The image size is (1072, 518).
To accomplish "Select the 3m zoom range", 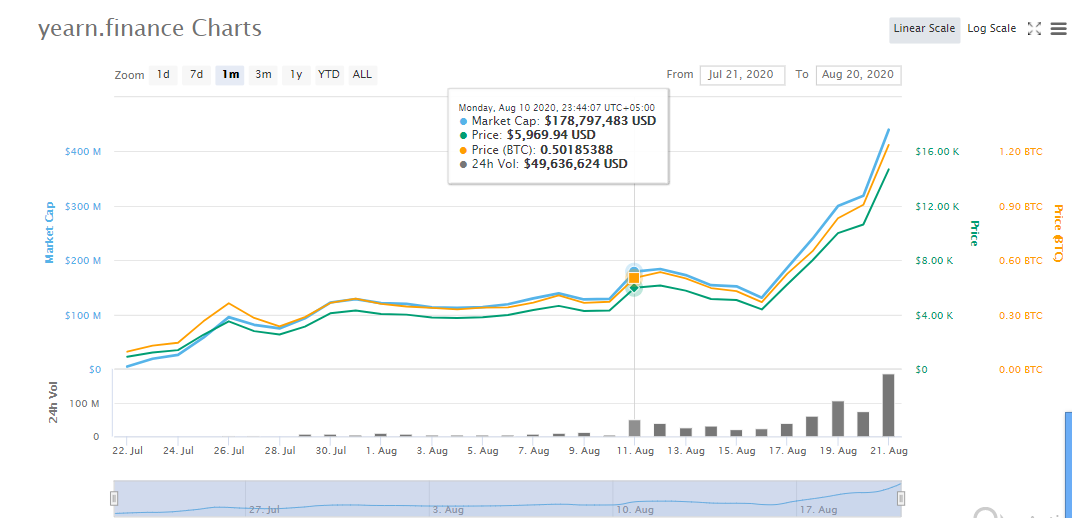I will tap(263, 74).
